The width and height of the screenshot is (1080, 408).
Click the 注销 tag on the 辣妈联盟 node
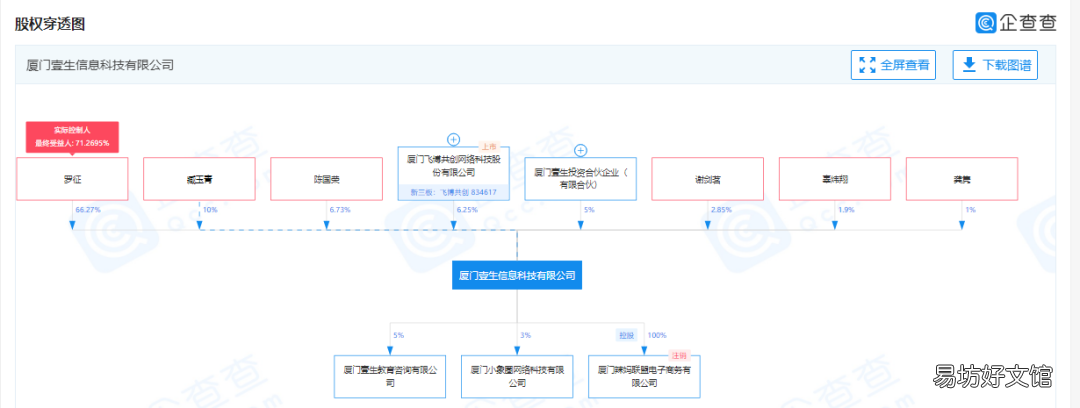click(x=679, y=356)
